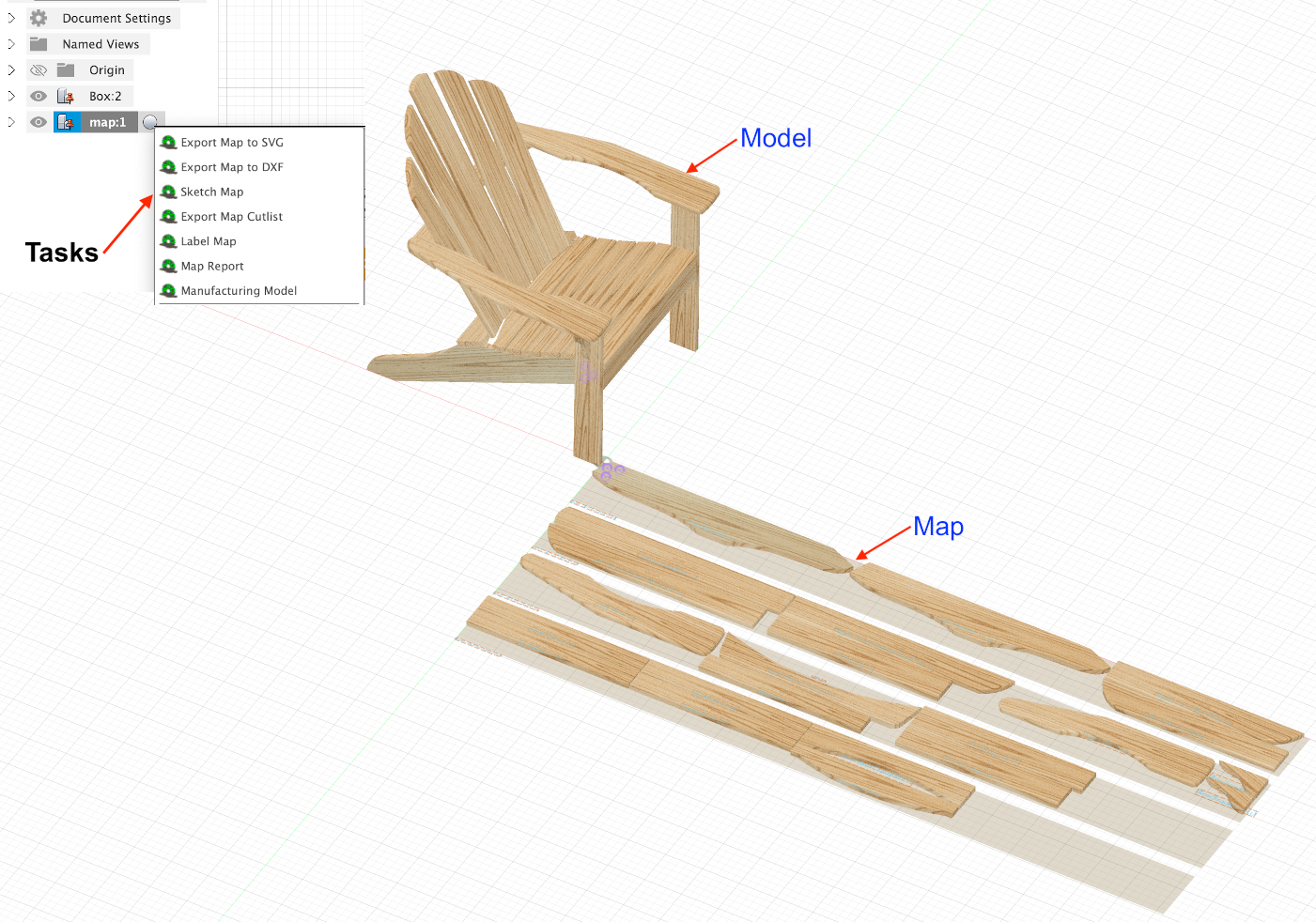Click the Origin folder icon
Viewport: 1316px width, 922px height.
(x=66, y=70)
